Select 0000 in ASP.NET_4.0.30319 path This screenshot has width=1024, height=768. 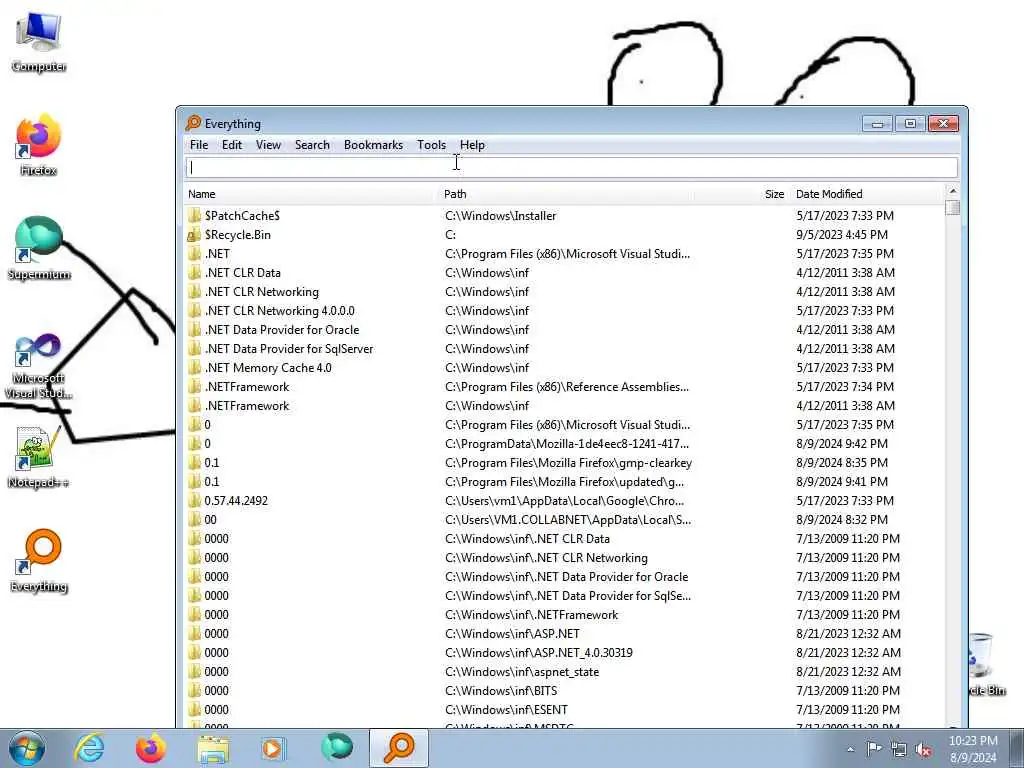tap(216, 652)
